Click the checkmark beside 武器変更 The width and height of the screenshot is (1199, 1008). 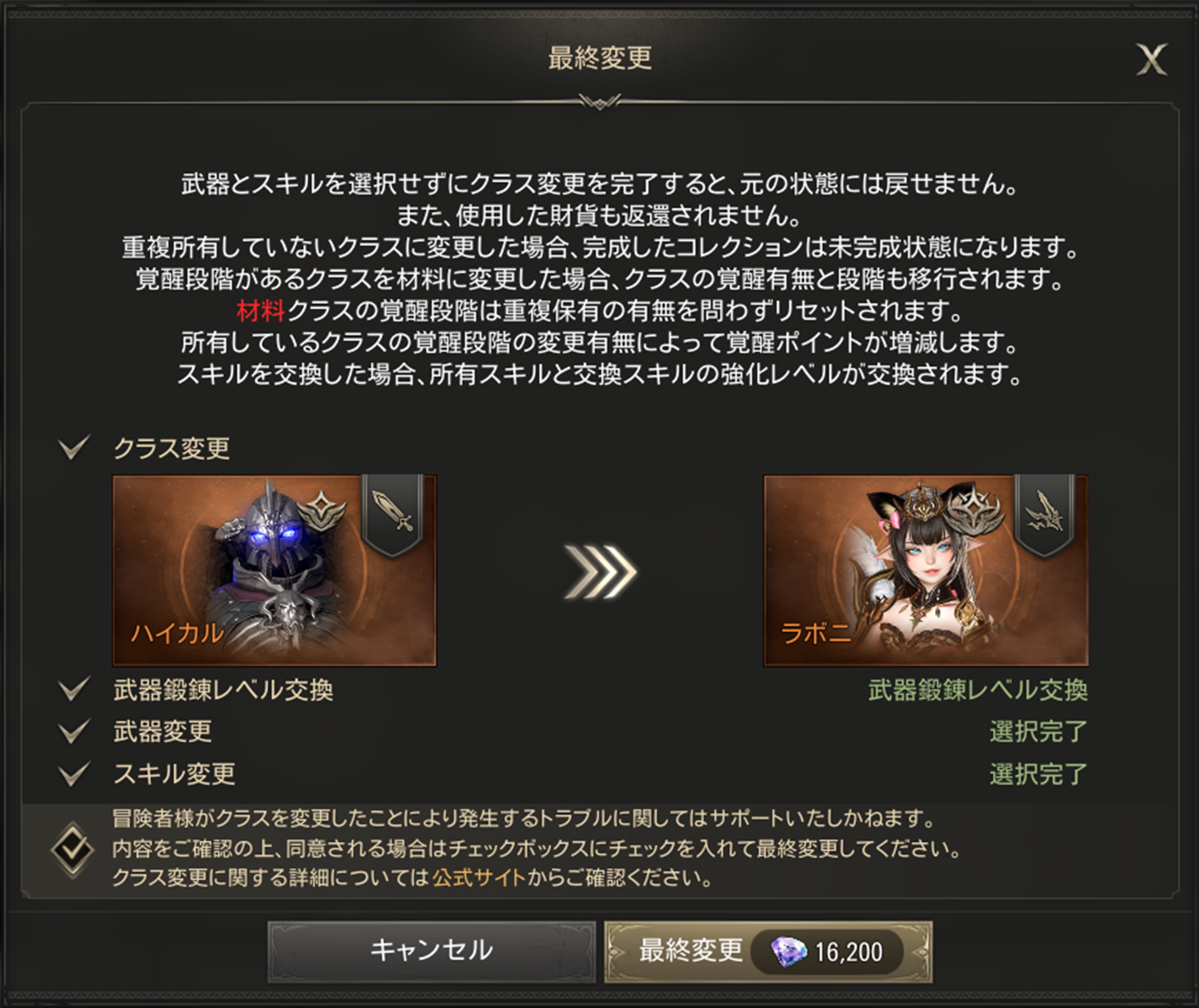pos(74,731)
